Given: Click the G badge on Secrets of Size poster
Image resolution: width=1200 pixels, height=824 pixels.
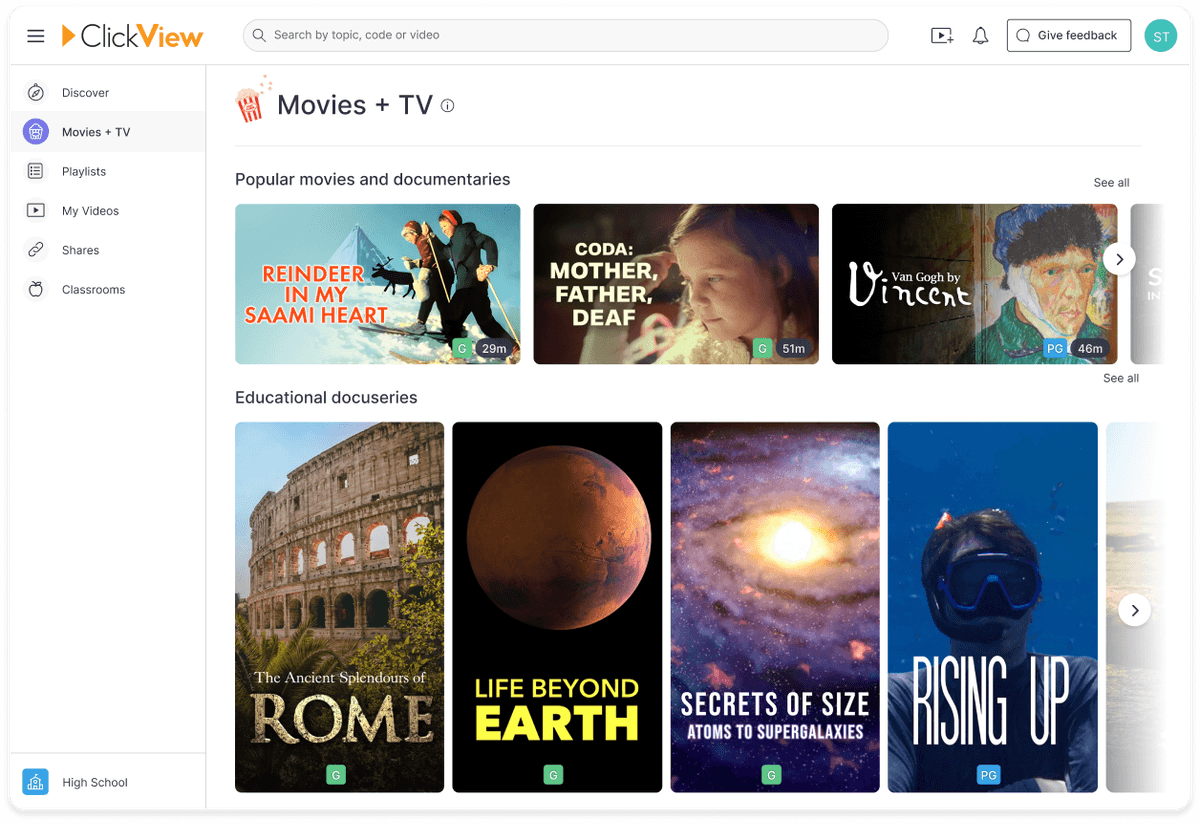Looking at the screenshot, I should (771, 774).
